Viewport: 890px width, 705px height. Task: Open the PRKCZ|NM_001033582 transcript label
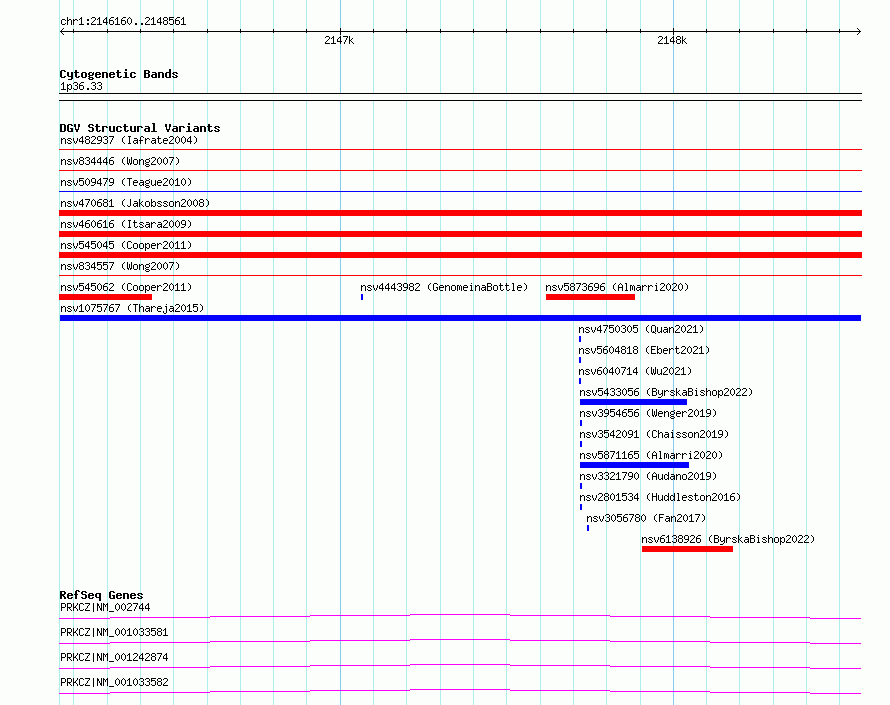(114, 682)
